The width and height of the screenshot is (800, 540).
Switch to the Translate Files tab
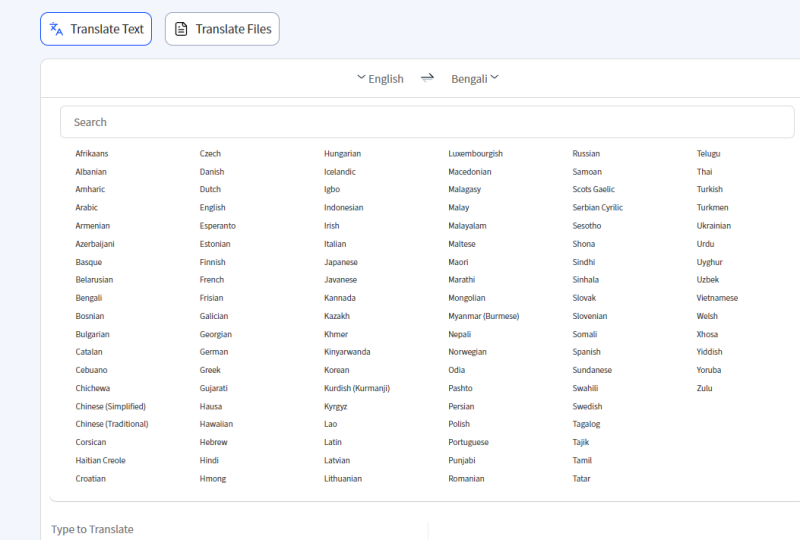pyautogui.click(x=222, y=29)
